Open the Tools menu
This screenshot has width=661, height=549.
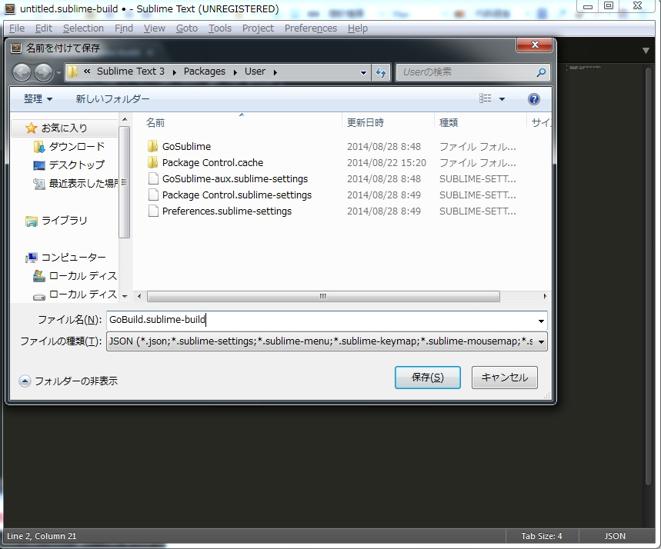coord(220,28)
